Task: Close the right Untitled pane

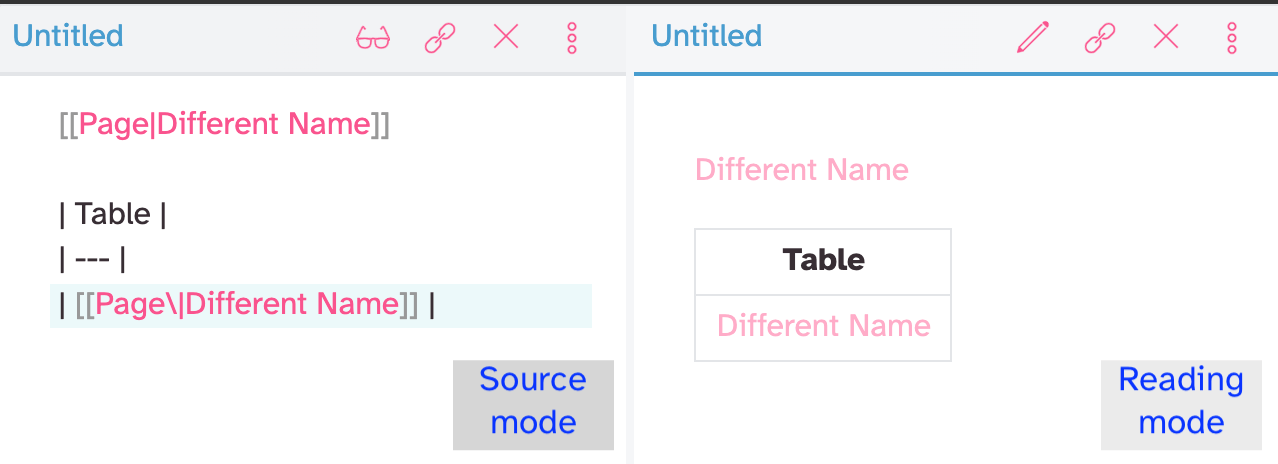Action: point(1166,37)
